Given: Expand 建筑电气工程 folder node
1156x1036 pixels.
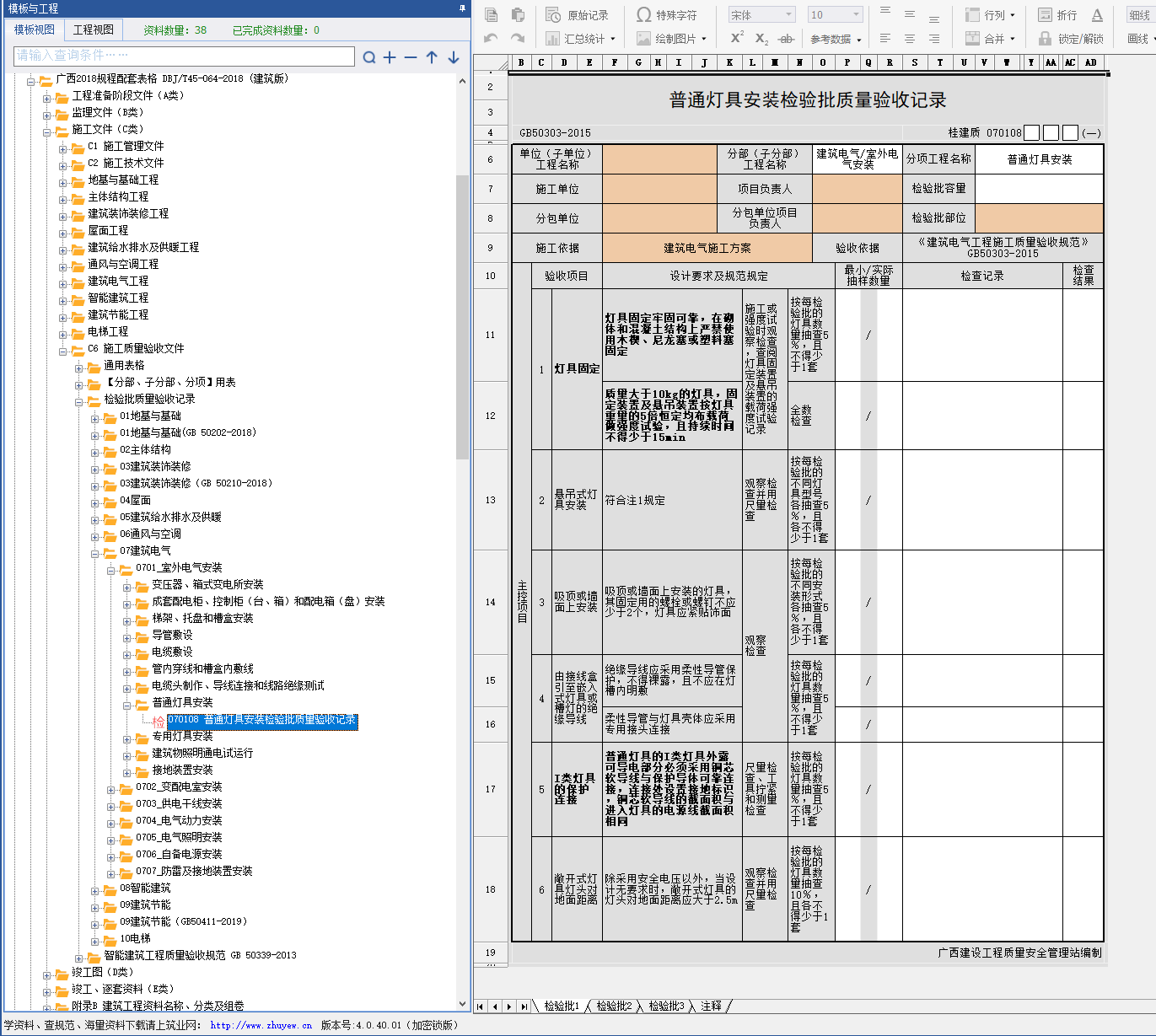Looking at the screenshot, I should click(63, 284).
